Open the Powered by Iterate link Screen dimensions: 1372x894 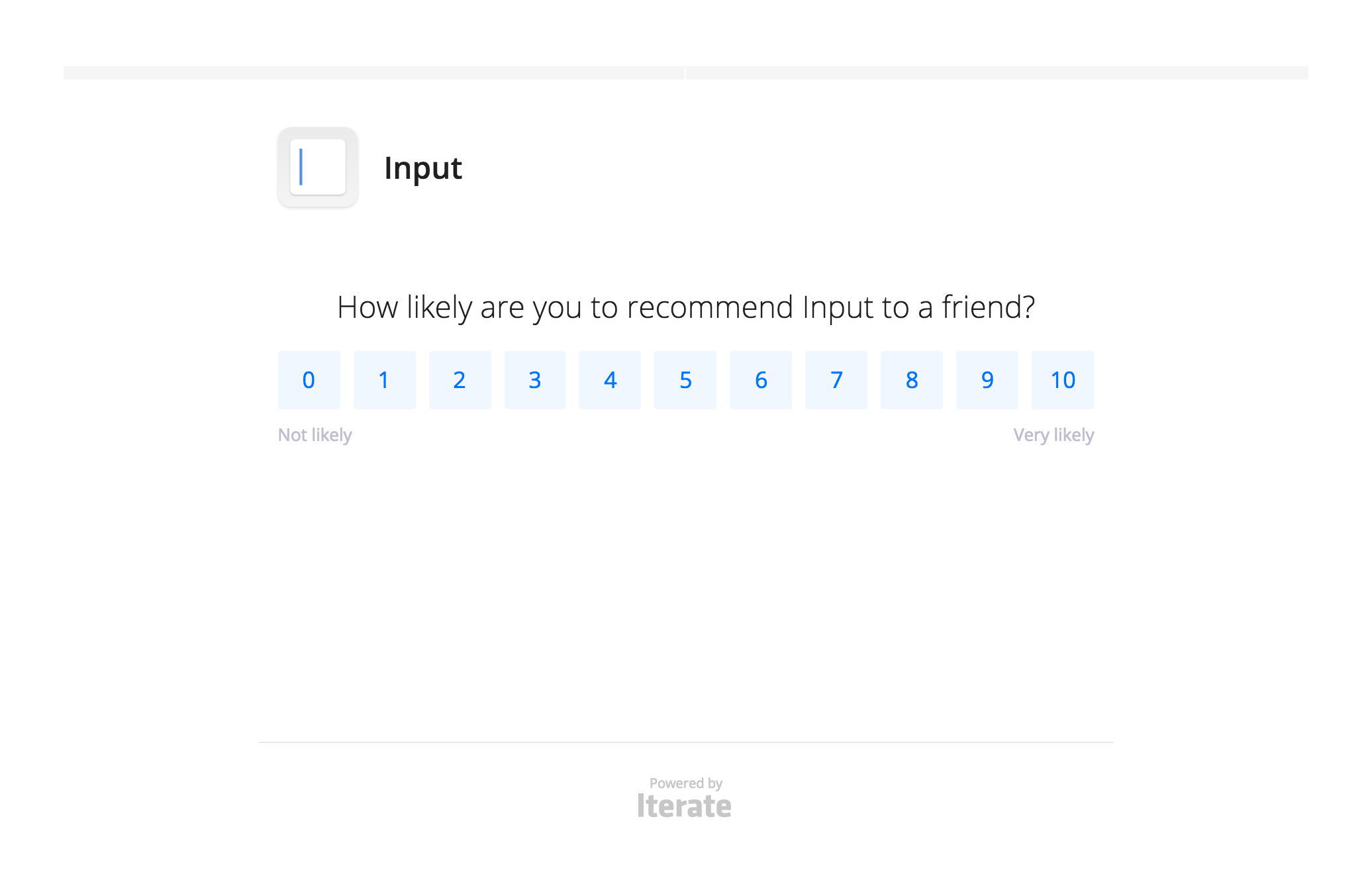click(x=685, y=795)
